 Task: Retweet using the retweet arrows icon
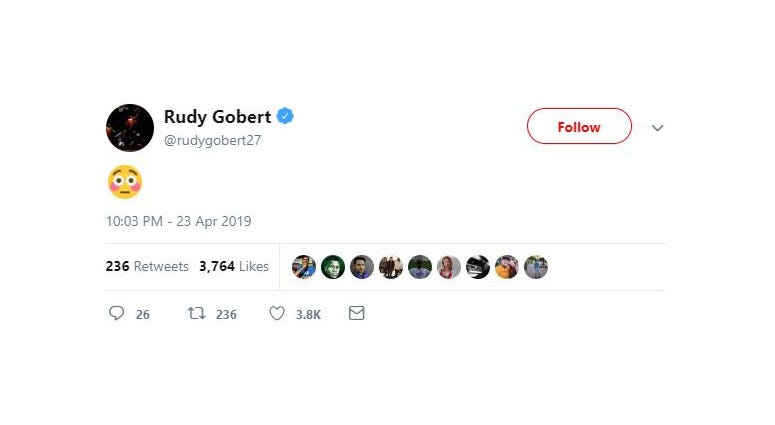pos(197,313)
